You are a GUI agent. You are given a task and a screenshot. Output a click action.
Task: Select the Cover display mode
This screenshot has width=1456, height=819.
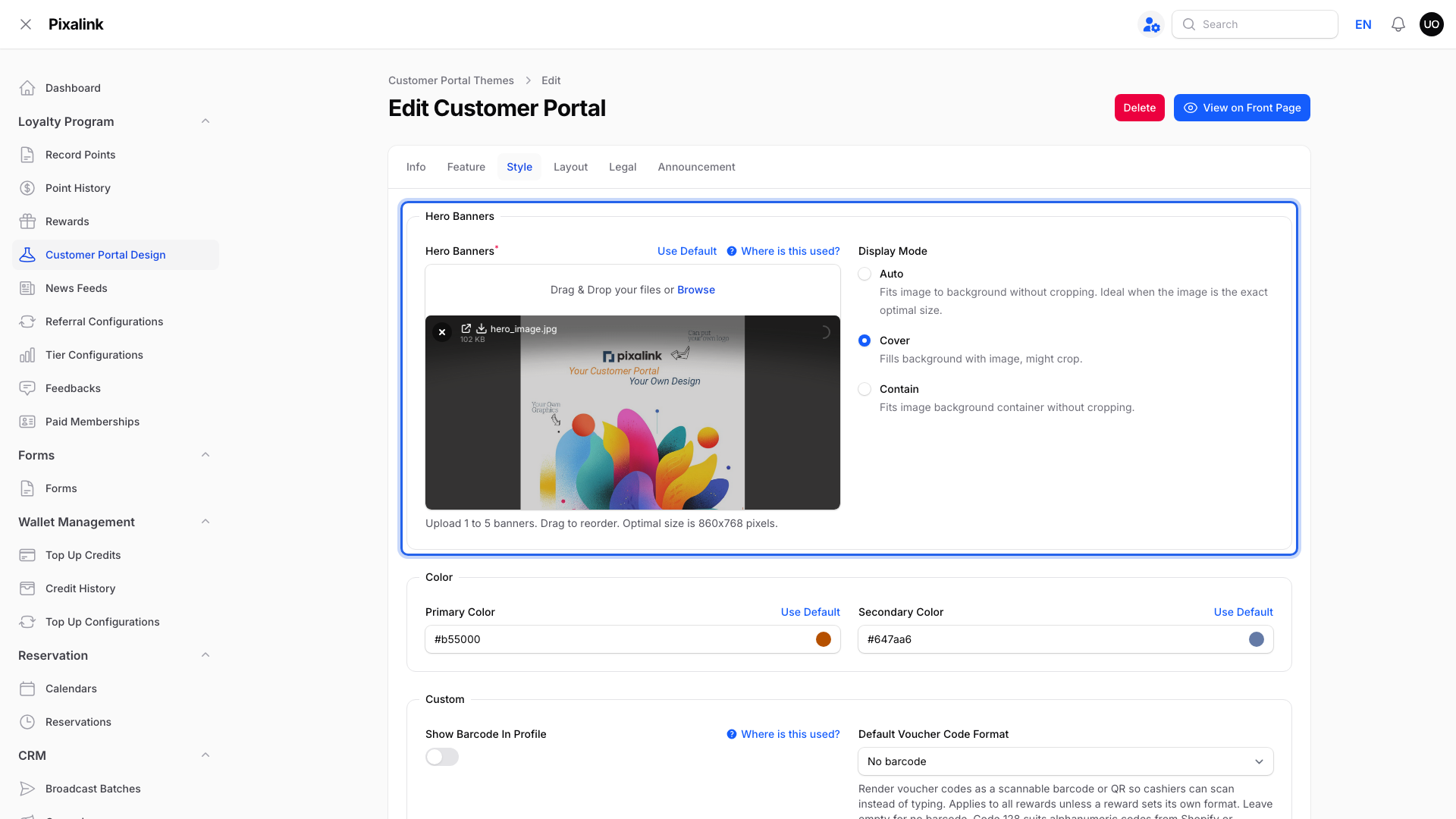coord(864,340)
